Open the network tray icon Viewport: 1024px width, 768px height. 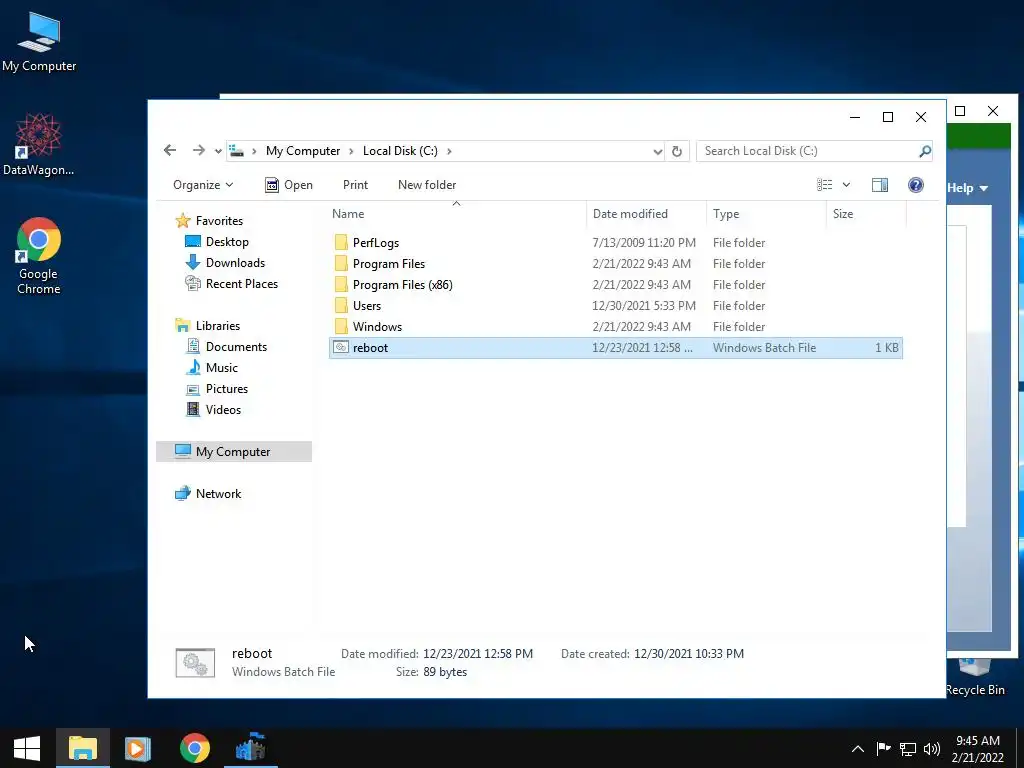(x=908, y=749)
